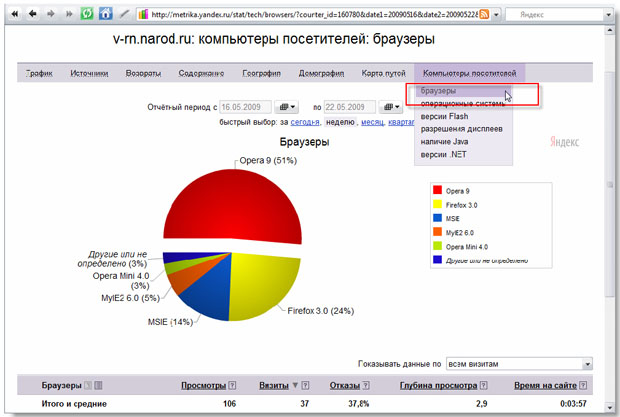Screen dimensions: 620x417
Task: Sort table by Визиты column
Action: 274,385
